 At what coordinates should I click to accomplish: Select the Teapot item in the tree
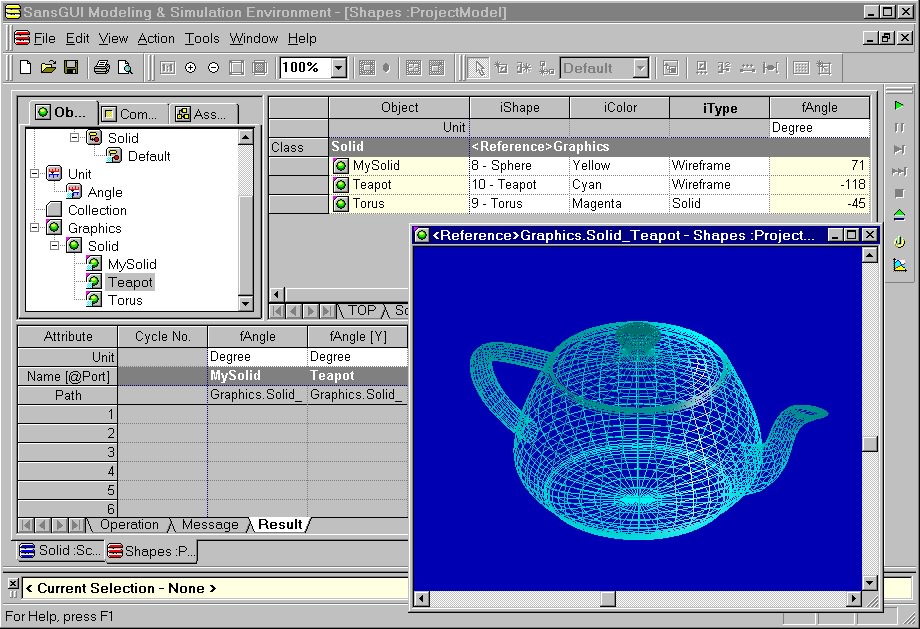[x=130, y=282]
